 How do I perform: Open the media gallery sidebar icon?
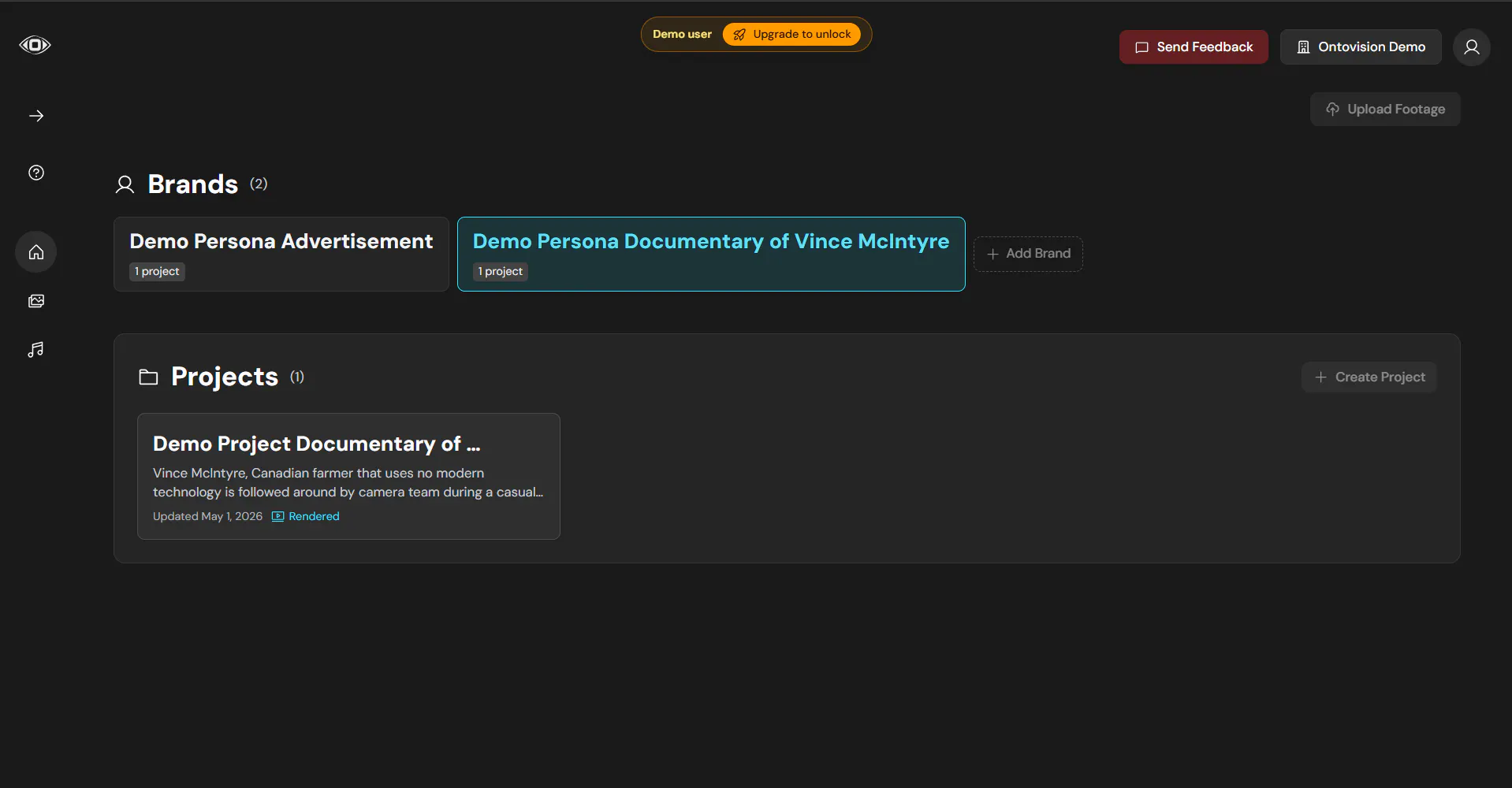tap(36, 301)
